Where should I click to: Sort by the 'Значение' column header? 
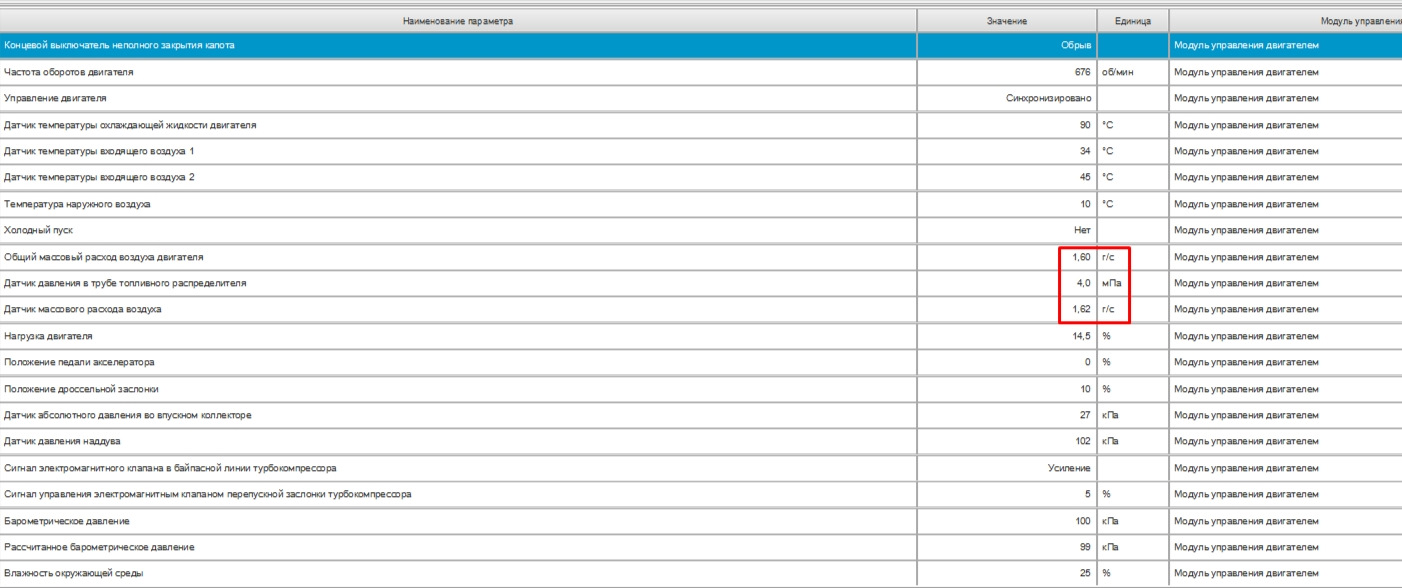(x=1007, y=21)
